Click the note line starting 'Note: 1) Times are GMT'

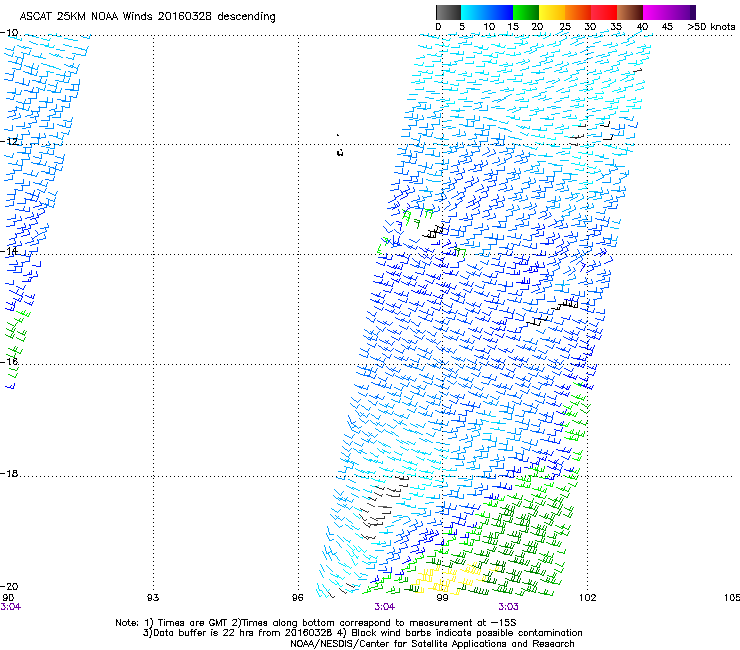[316, 623]
